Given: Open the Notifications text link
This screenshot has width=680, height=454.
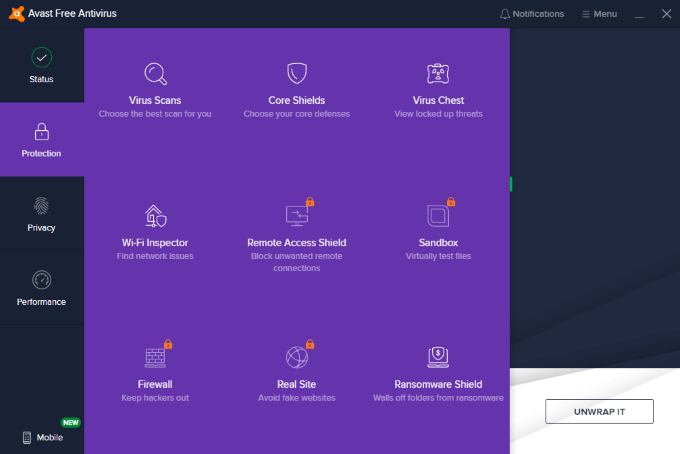Looking at the screenshot, I should pos(538,14).
